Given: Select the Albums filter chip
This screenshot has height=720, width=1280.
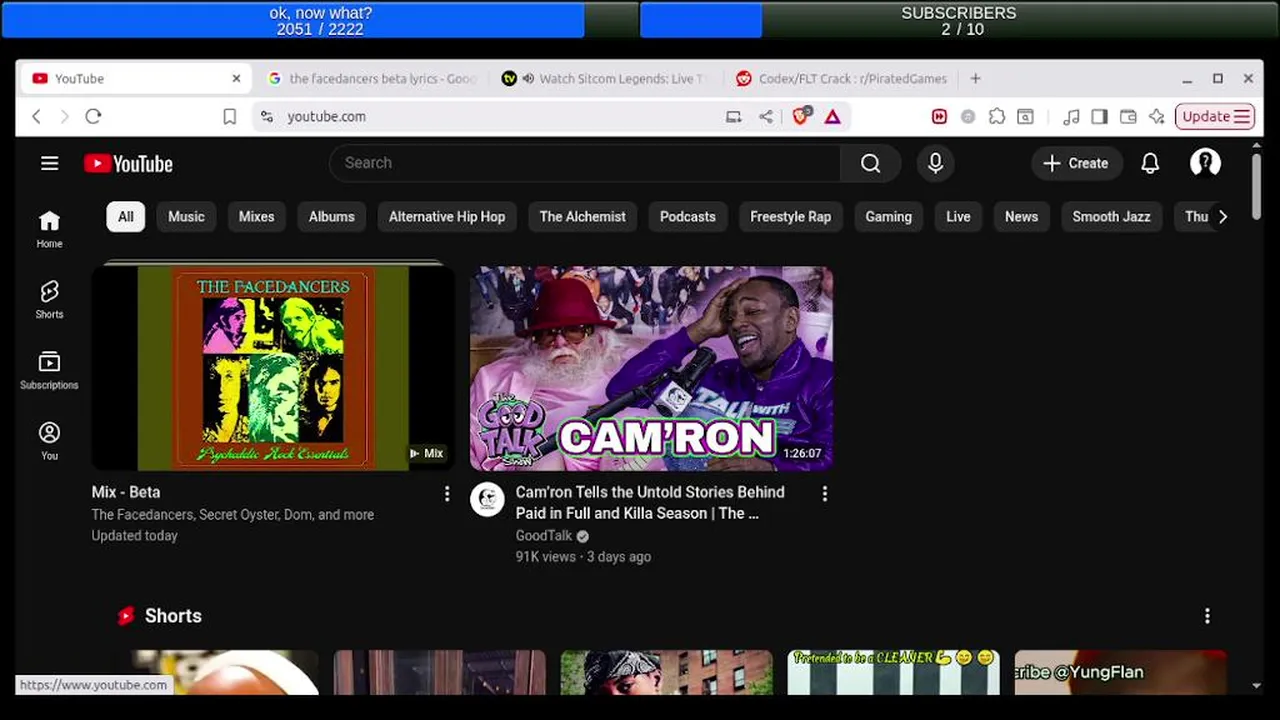Looking at the screenshot, I should [x=332, y=217].
